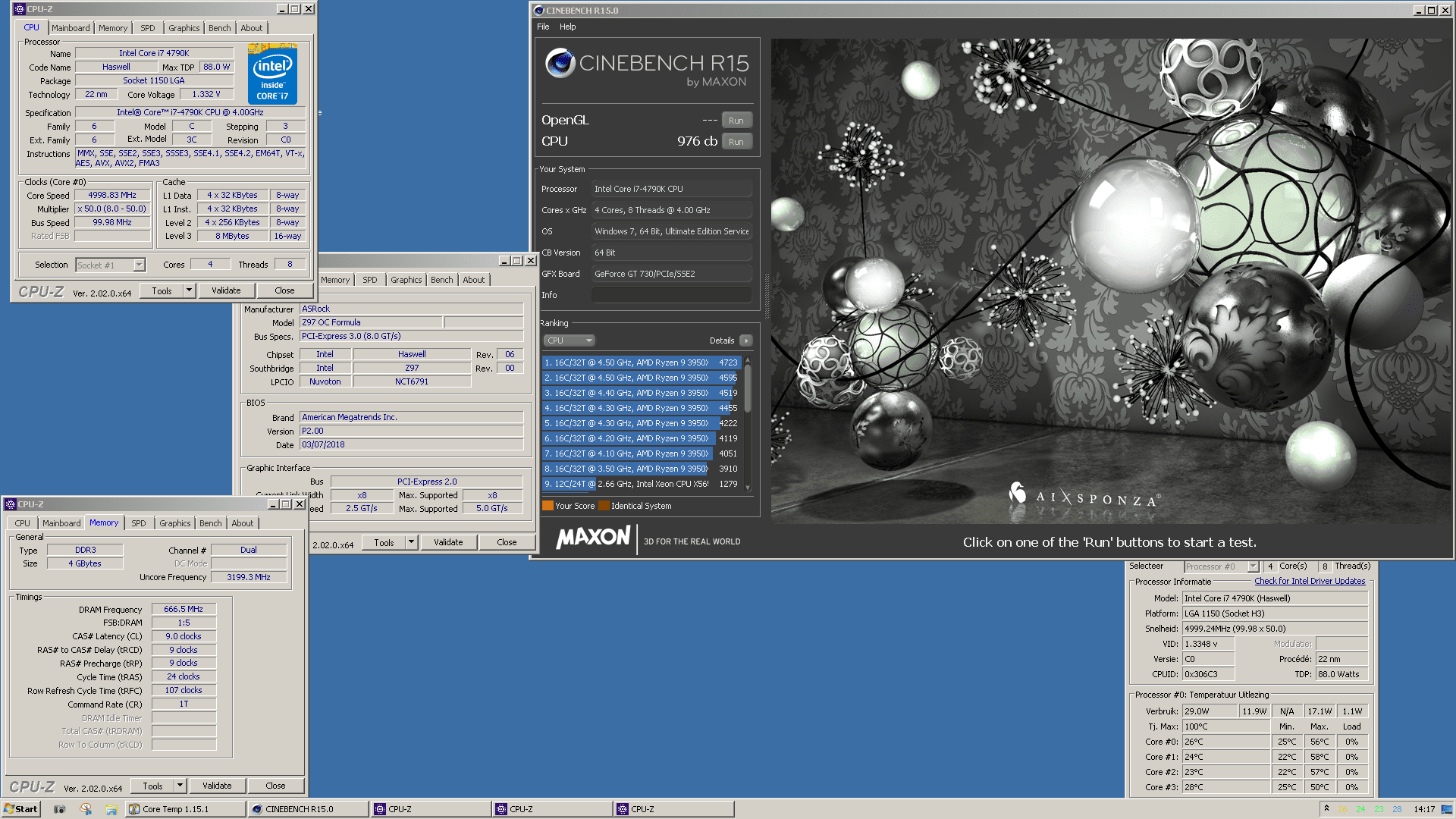Run the CPU benchmark

tap(736, 142)
